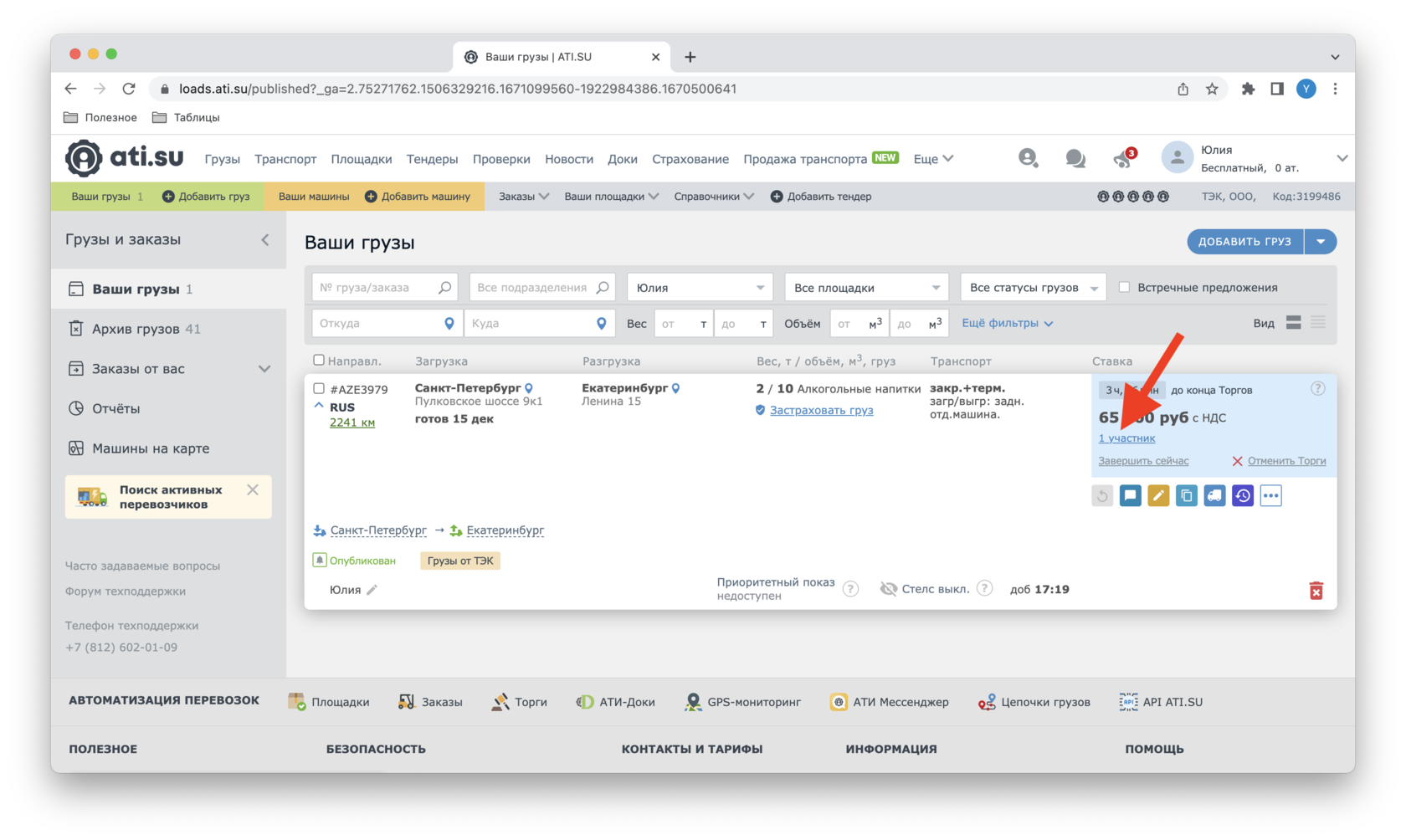The width and height of the screenshot is (1406, 840).
Task: Click the map pin next to Санкт-Петербург loading
Action: coord(529,388)
